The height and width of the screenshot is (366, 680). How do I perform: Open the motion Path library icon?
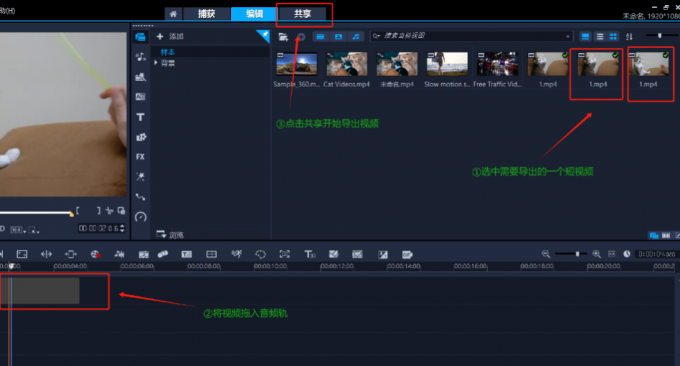(x=140, y=197)
